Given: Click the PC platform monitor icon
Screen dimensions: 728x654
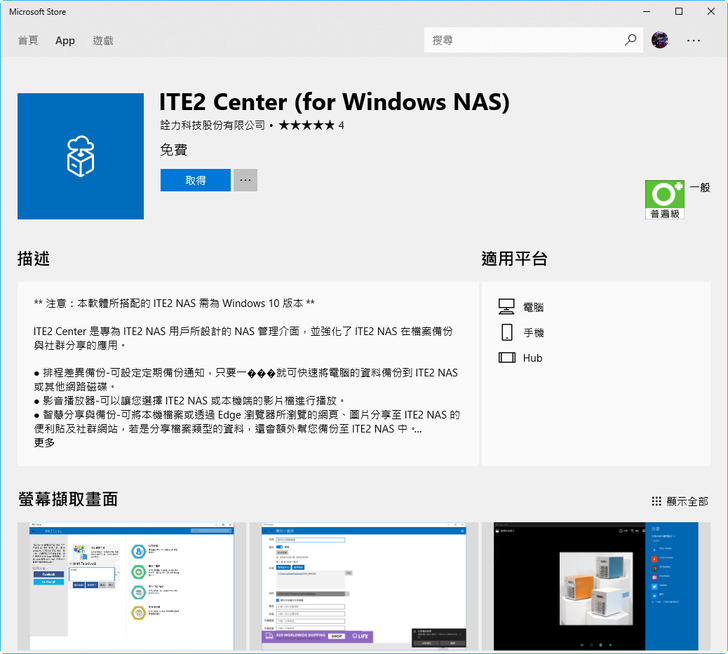Looking at the screenshot, I should point(507,306).
